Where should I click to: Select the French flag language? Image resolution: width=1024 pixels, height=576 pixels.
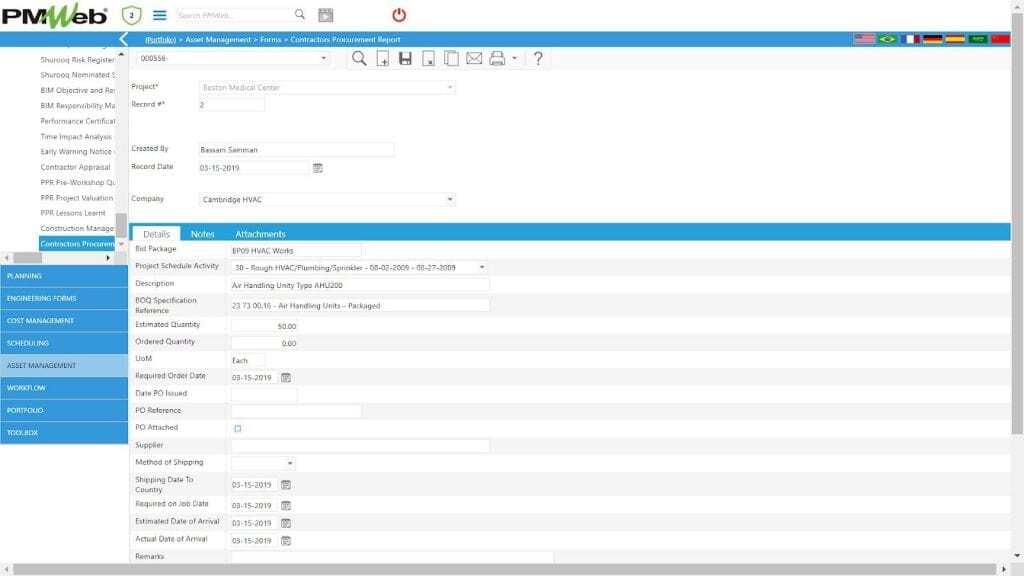click(910, 39)
